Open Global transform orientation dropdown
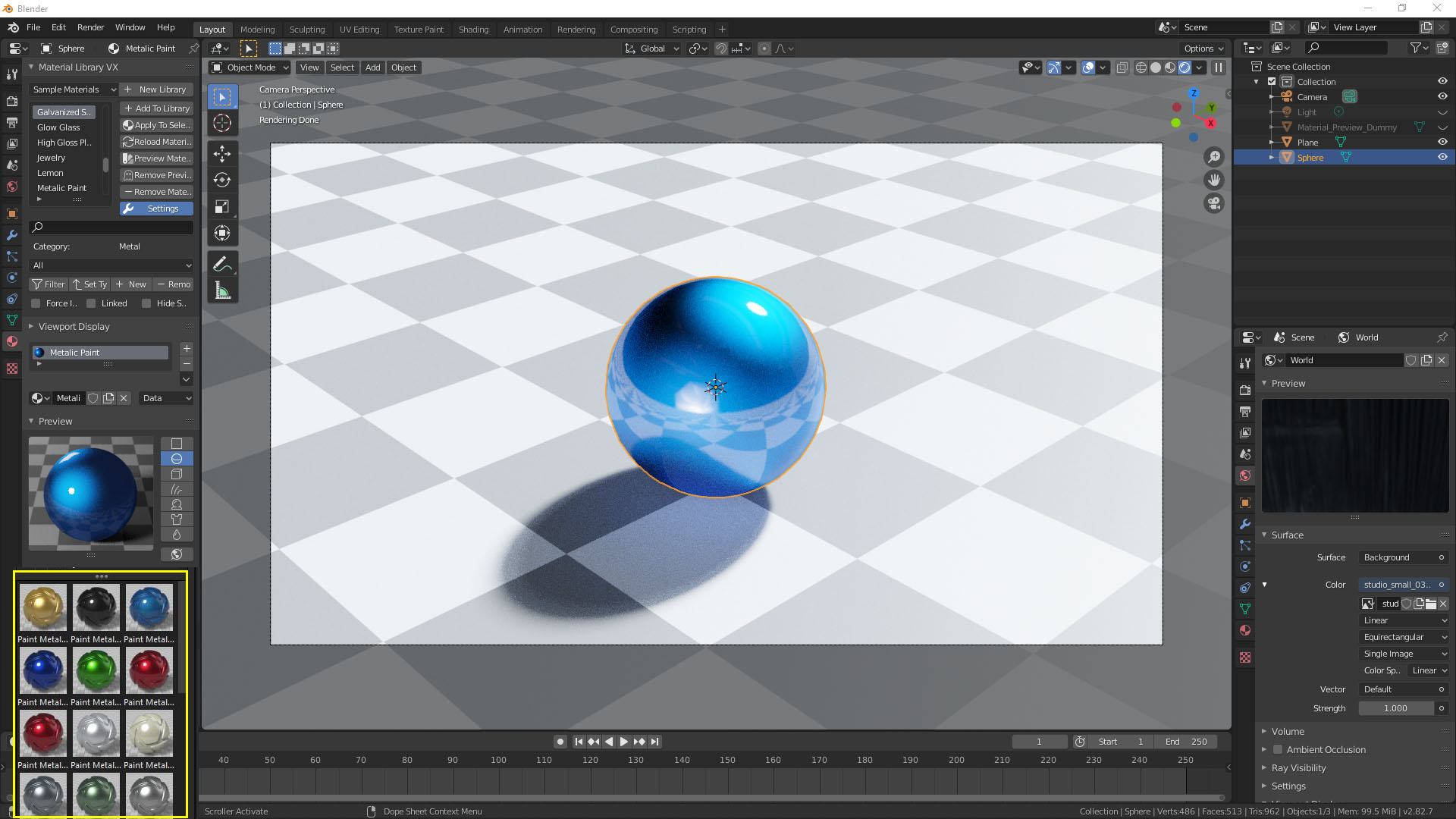This screenshot has height=819, width=1456. (652, 49)
